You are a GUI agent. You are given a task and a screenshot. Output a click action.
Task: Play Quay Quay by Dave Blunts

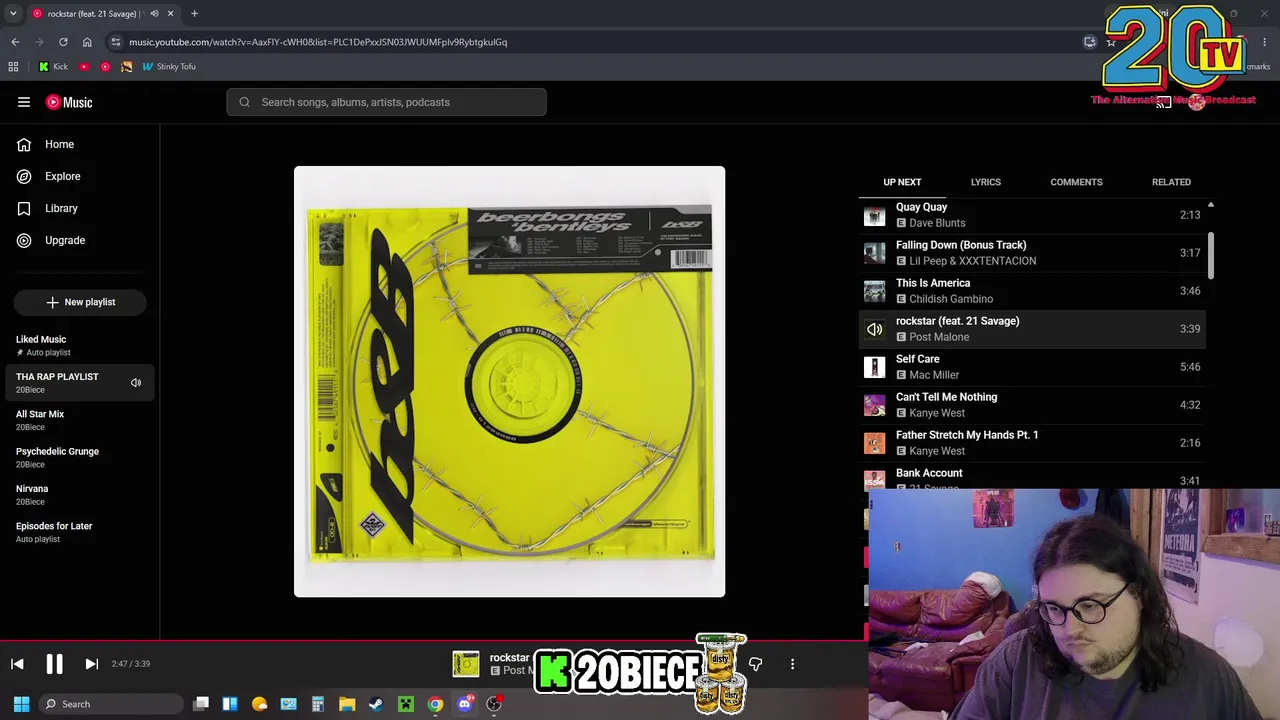[1032, 215]
